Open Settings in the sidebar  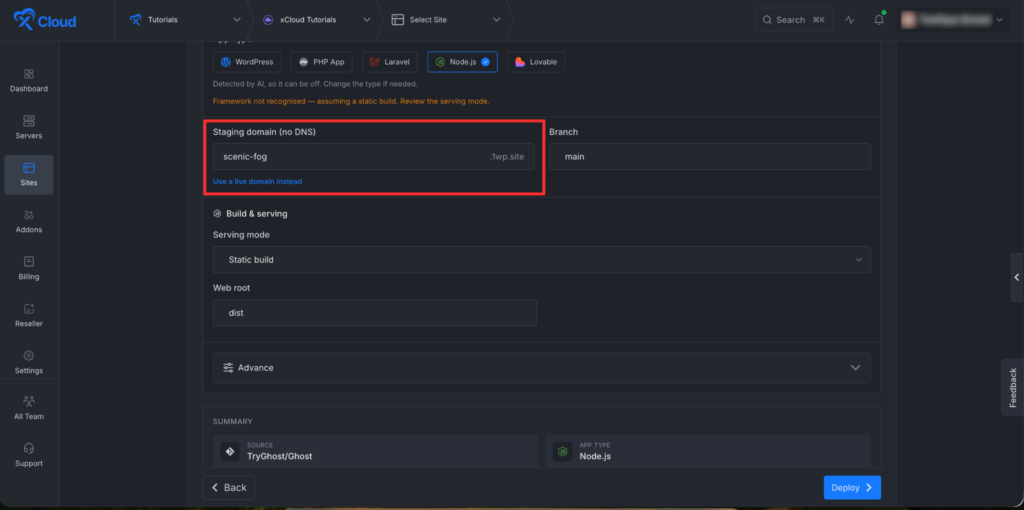click(x=29, y=363)
